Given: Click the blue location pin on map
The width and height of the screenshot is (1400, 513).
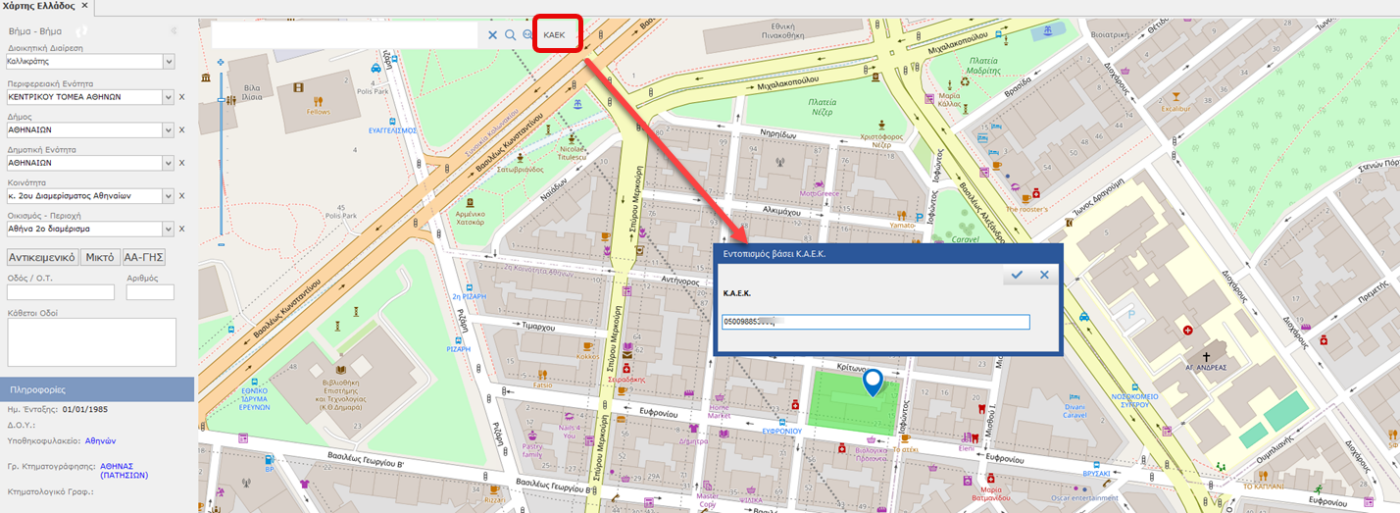Looking at the screenshot, I should click(x=873, y=381).
